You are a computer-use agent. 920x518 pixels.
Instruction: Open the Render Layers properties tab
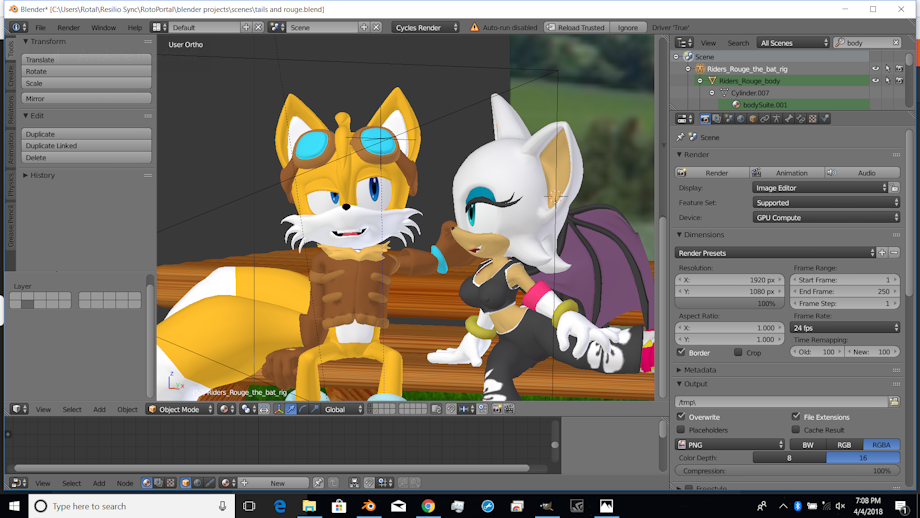tap(716, 119)
